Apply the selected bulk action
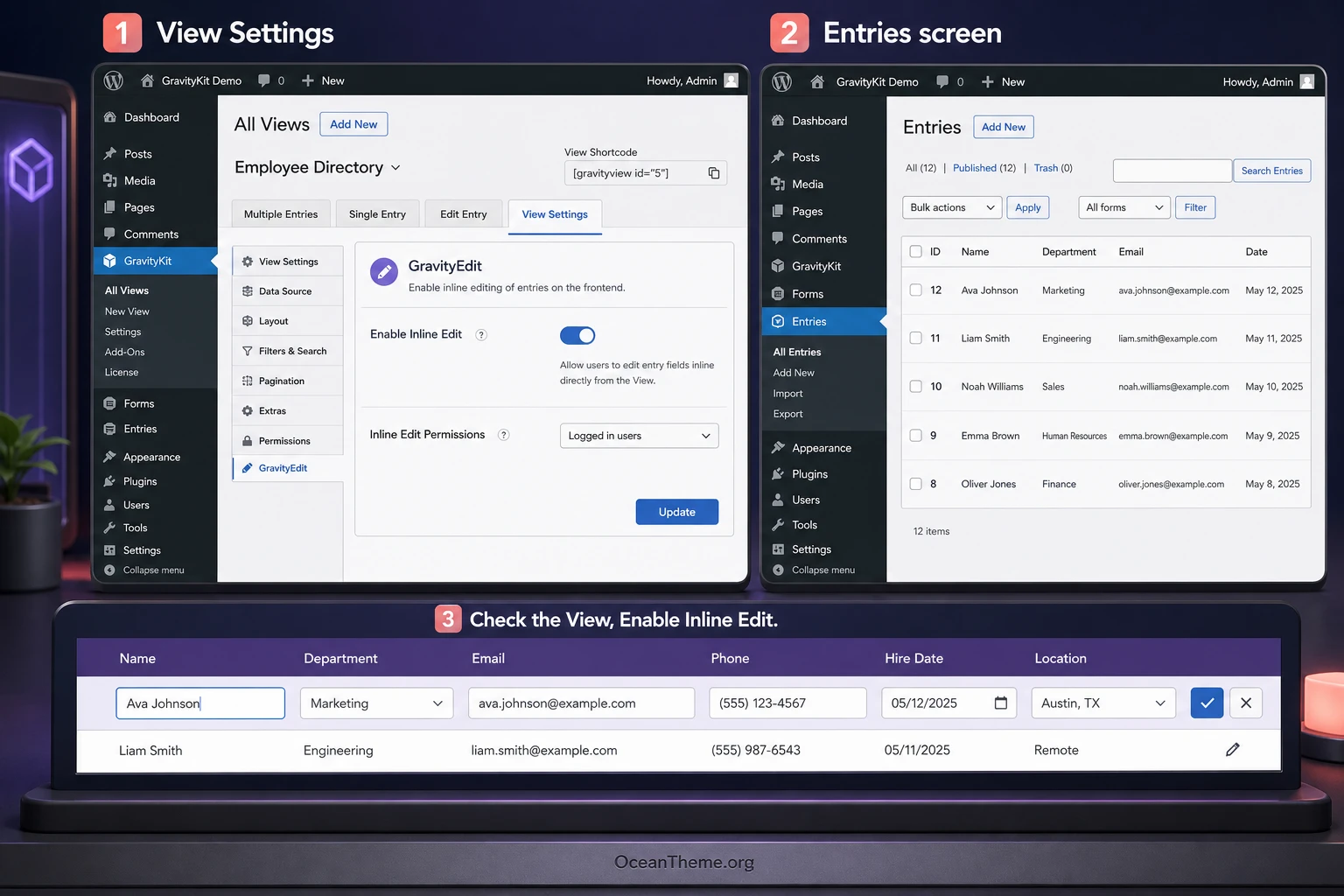Viewport: 1344px width, 896px height. pyautogui.click(x=1027, y=207)
